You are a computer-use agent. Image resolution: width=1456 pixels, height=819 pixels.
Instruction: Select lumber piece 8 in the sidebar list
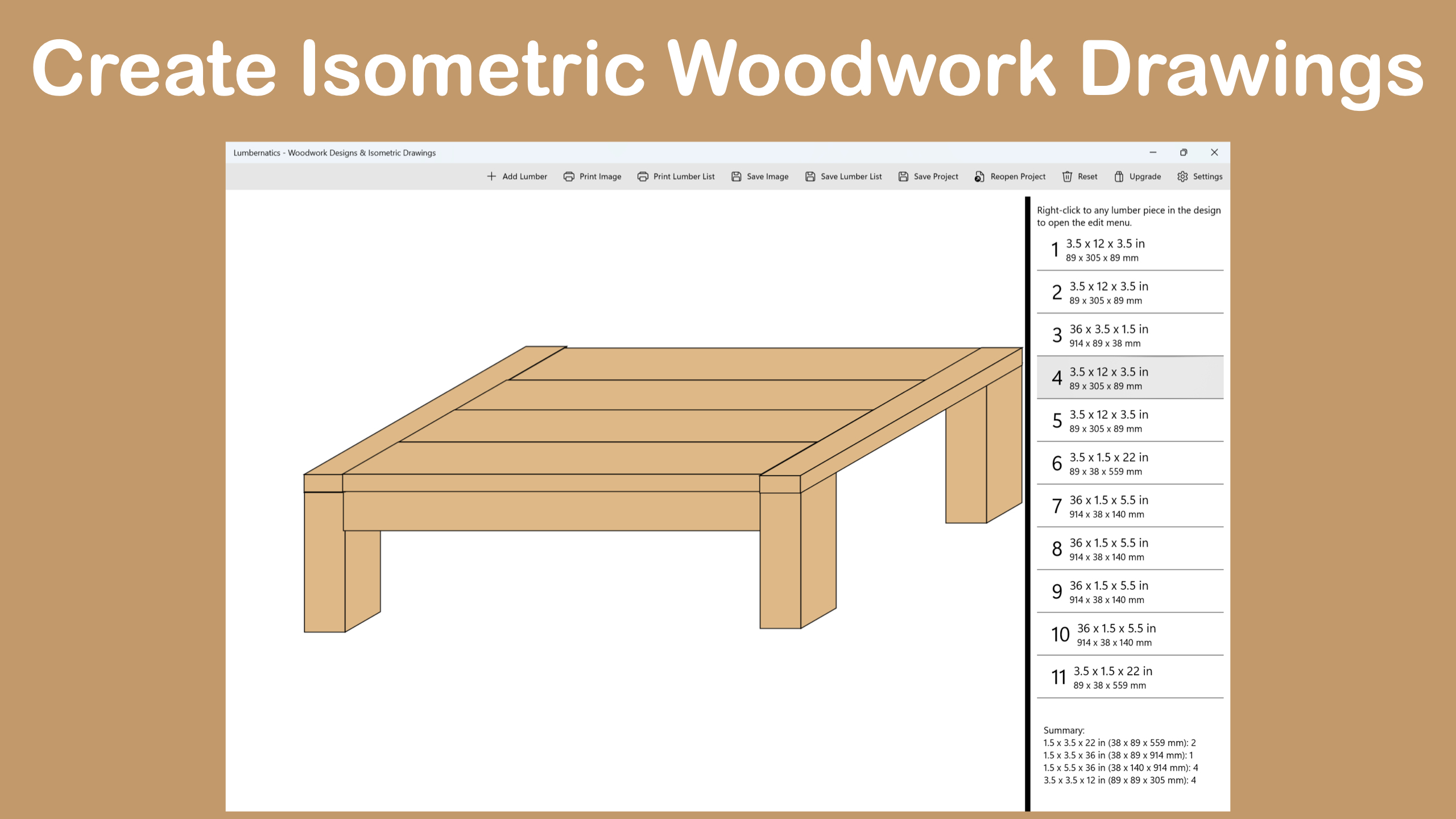click(x=1129, y=548)
